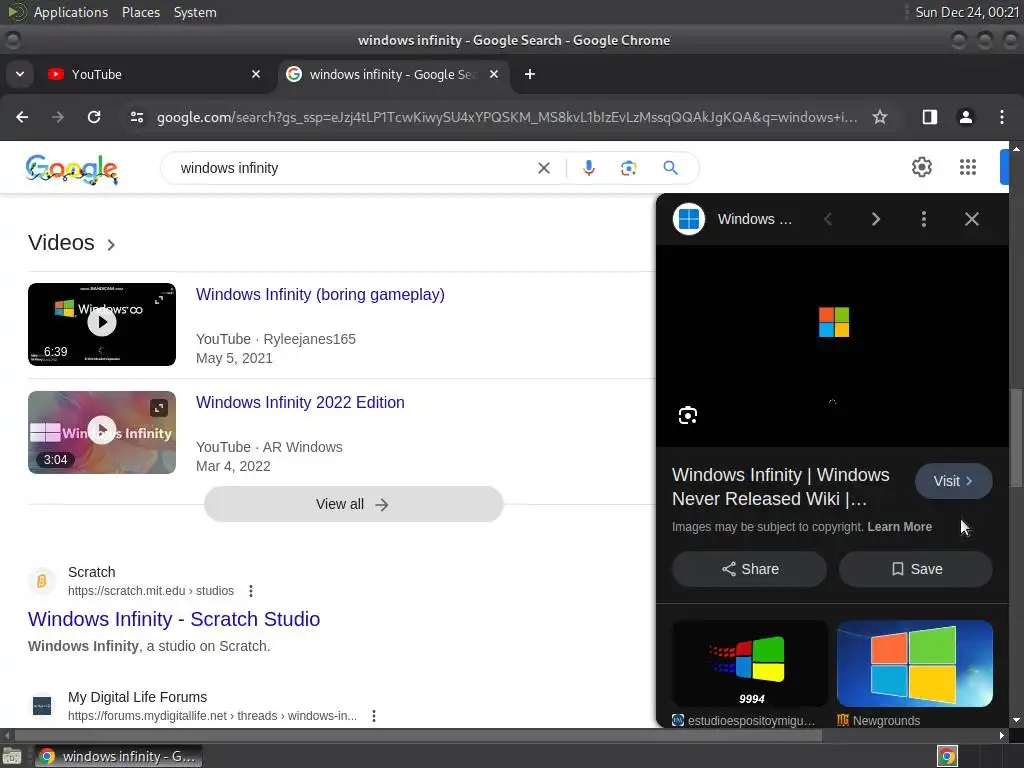Open the Places menu
1024x768 pixels.
click(140, 12)
